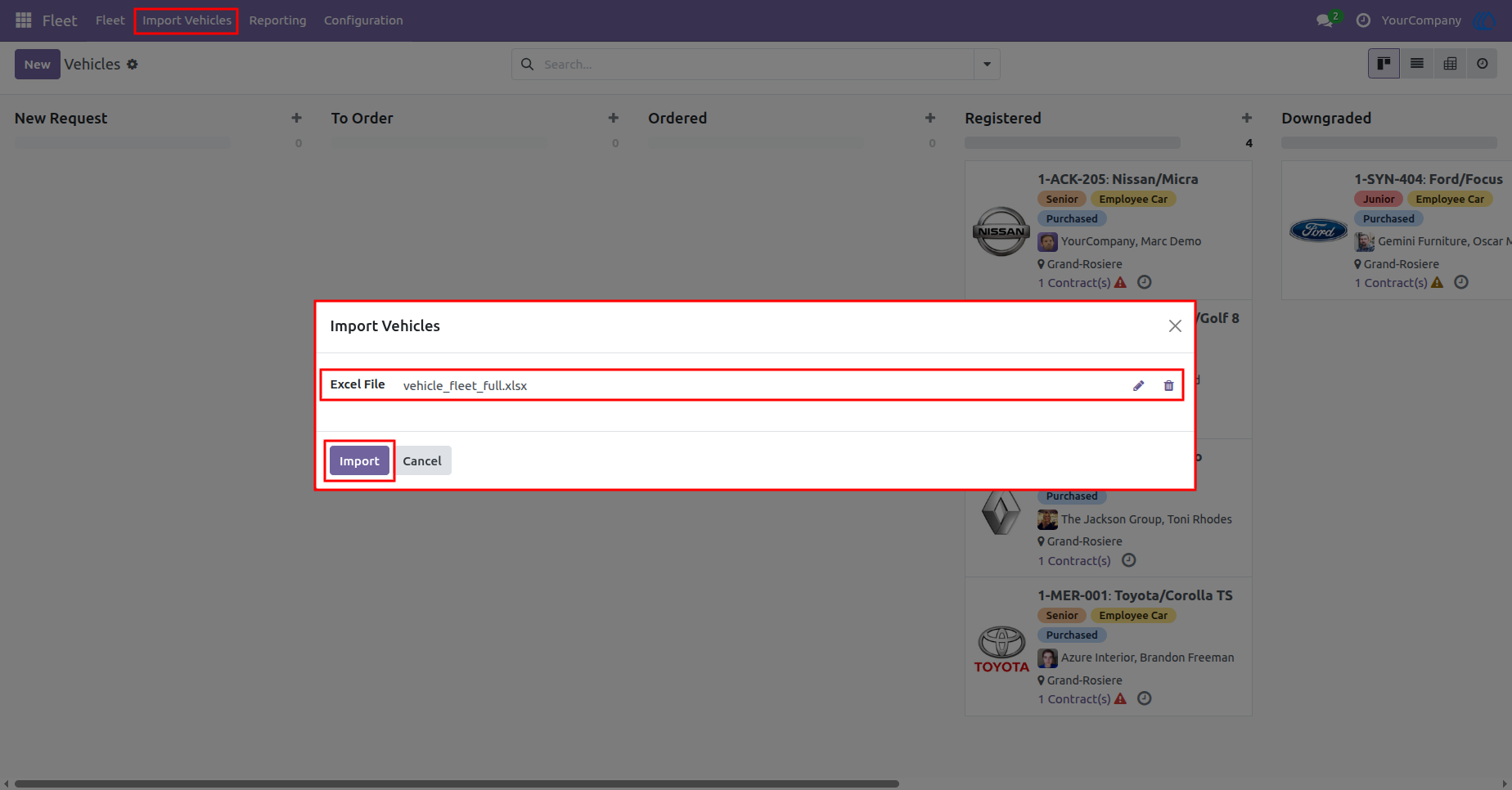
Task: Open 1 Contract(s) link on Toyota/Corolla card
Action: tap(1074, 699)
